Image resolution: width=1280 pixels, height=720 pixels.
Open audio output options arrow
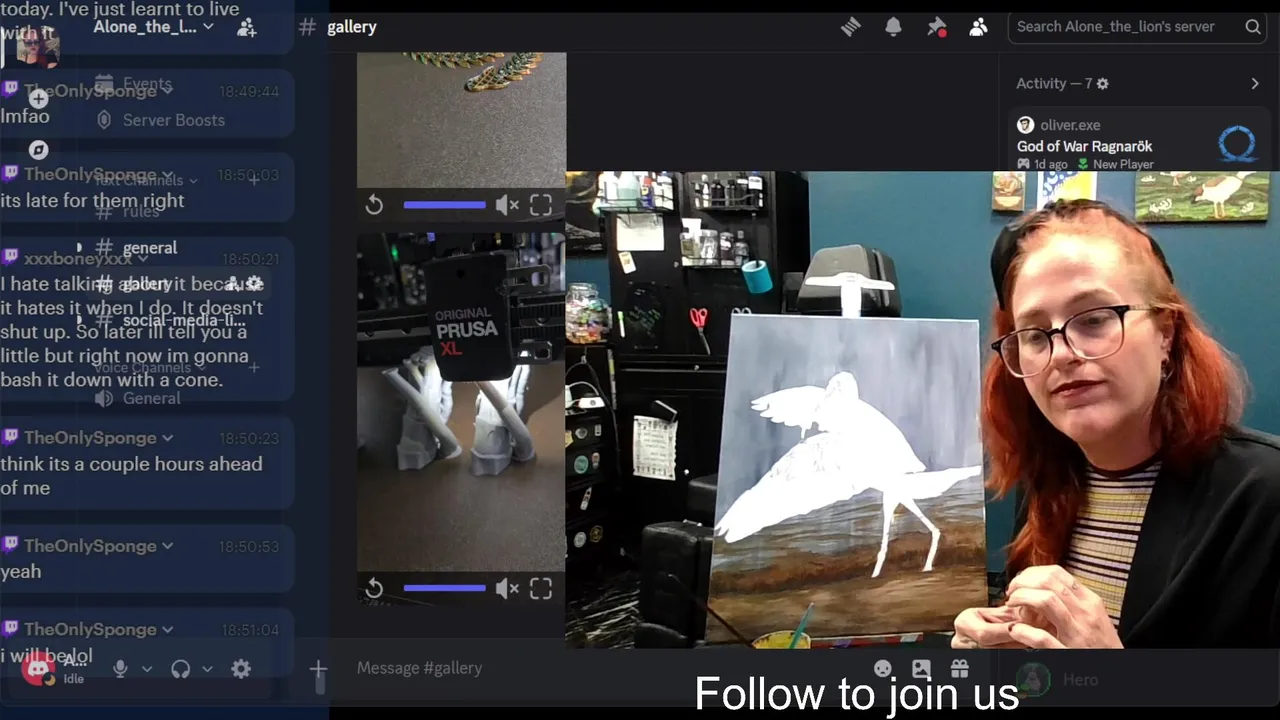[207, 669]
